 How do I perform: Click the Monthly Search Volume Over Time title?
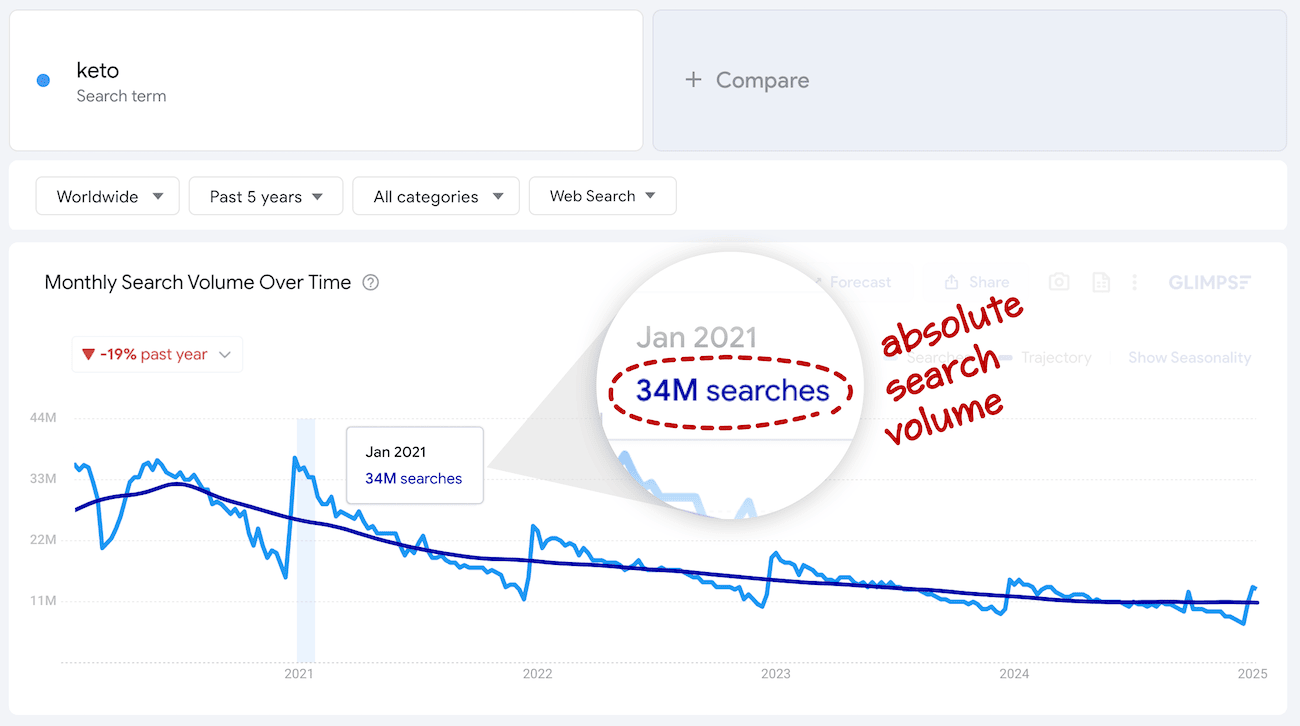[x=198, y=282]
